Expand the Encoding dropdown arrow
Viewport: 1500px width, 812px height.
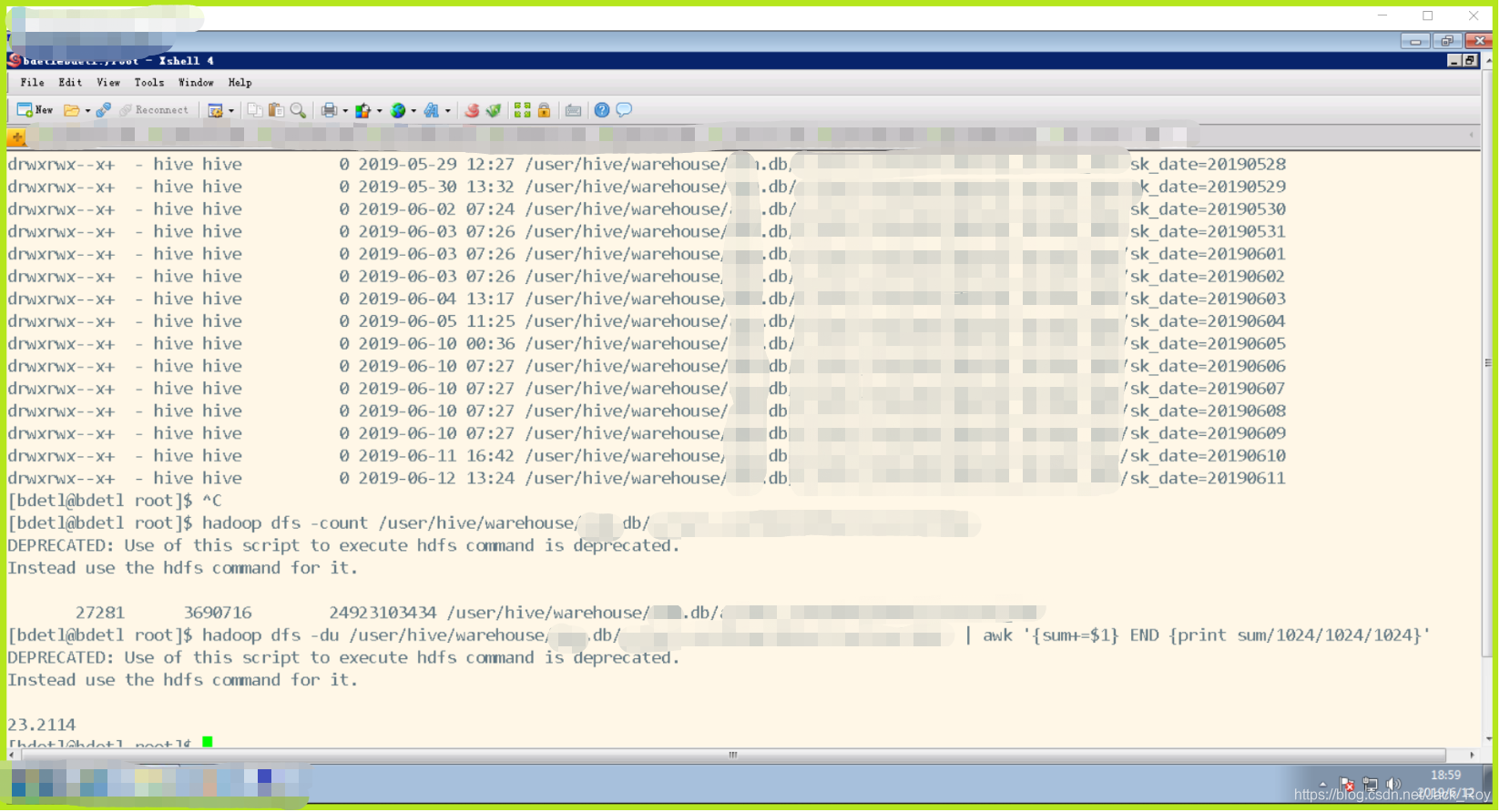point(413,111)
